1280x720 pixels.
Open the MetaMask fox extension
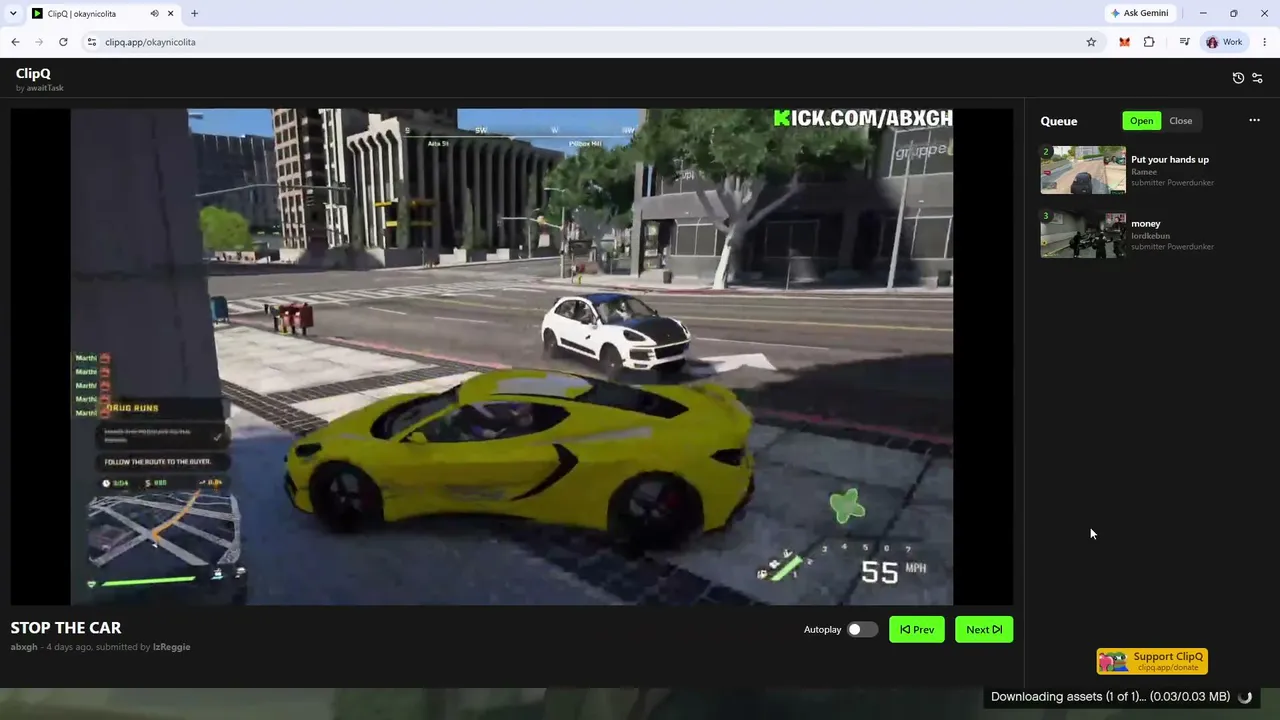tap(1124, 42)
